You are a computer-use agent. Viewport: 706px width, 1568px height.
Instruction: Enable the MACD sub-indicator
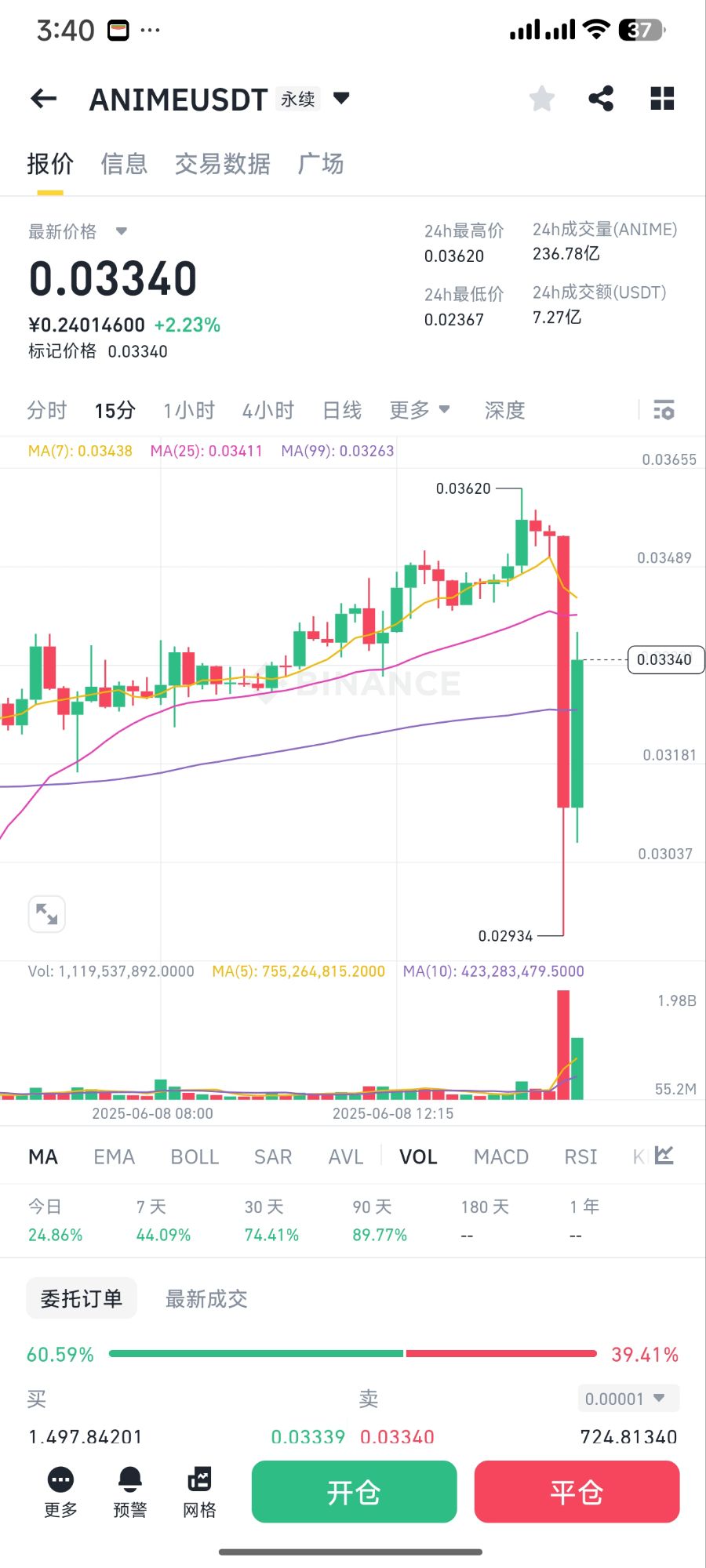pos(501,1156)
